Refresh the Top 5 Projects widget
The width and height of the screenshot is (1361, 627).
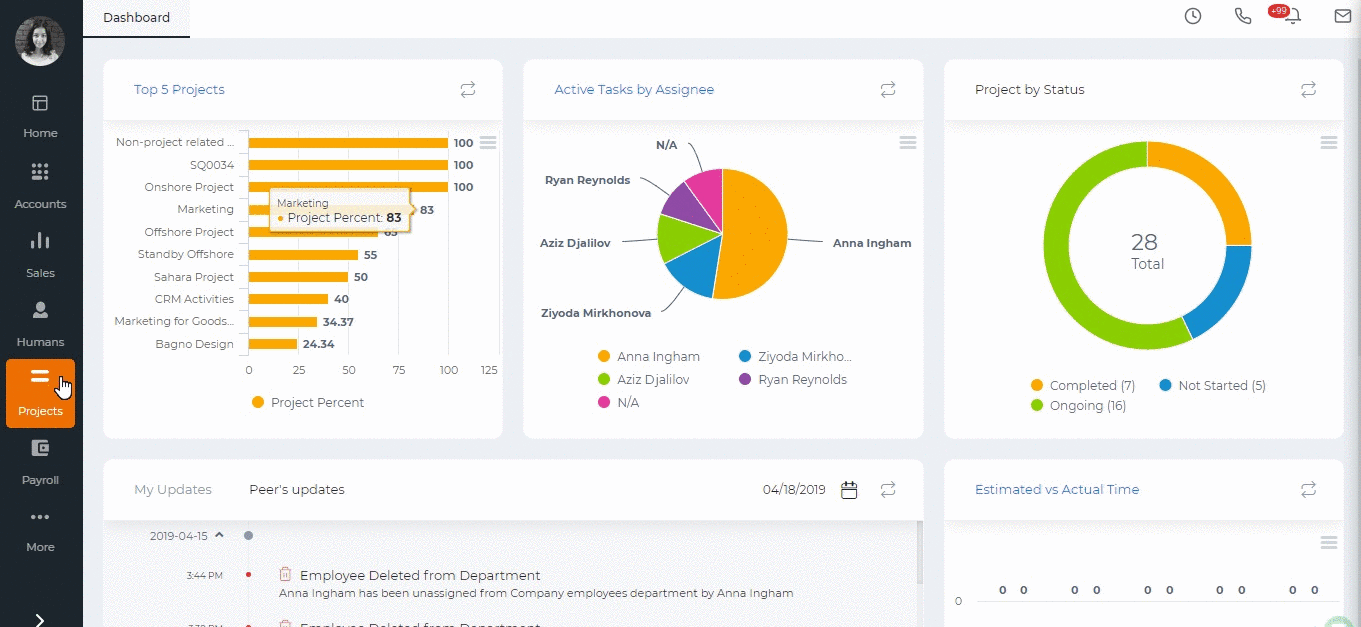pos(468,90)
